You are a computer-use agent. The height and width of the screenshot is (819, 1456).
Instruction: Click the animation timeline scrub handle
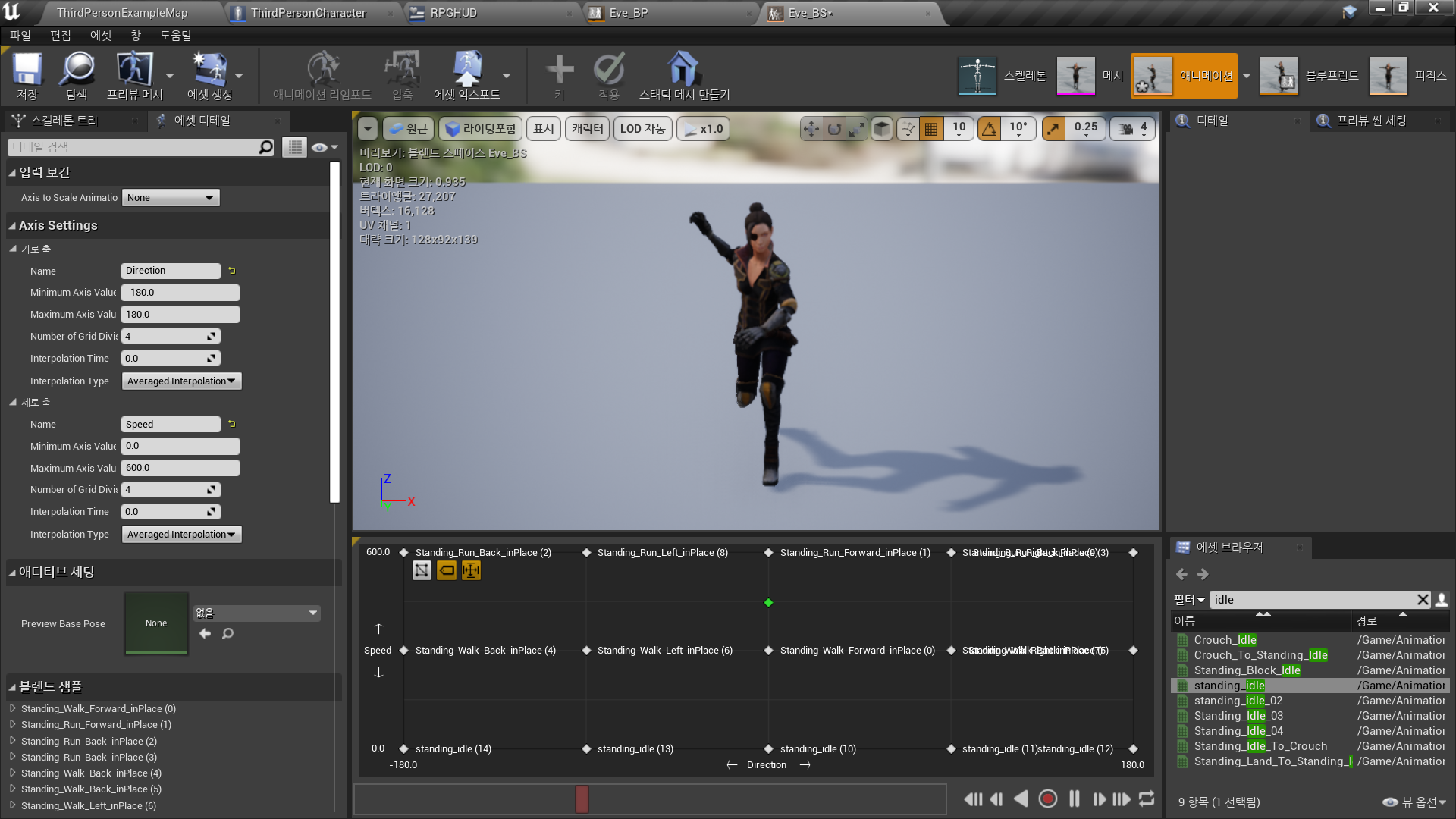[x=582, y=799]
